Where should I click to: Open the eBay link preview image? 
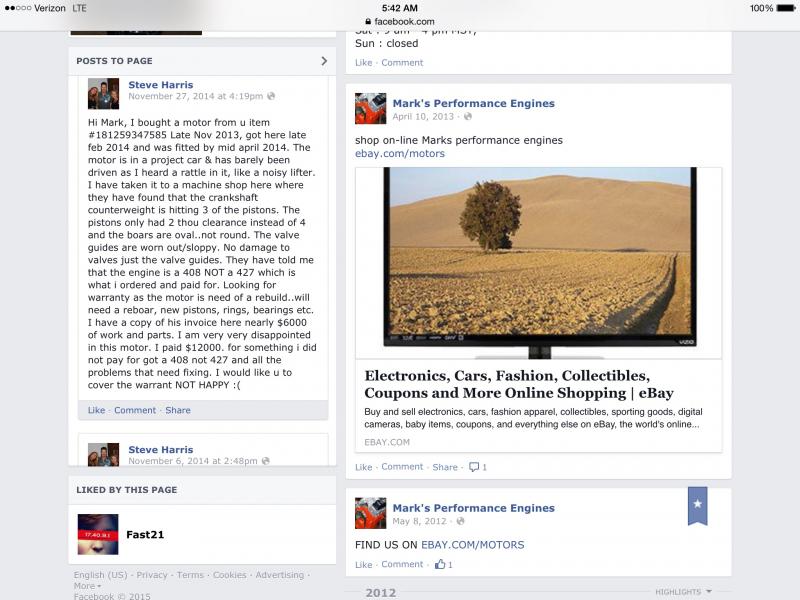pyautogui.click(x=539, y=263)
